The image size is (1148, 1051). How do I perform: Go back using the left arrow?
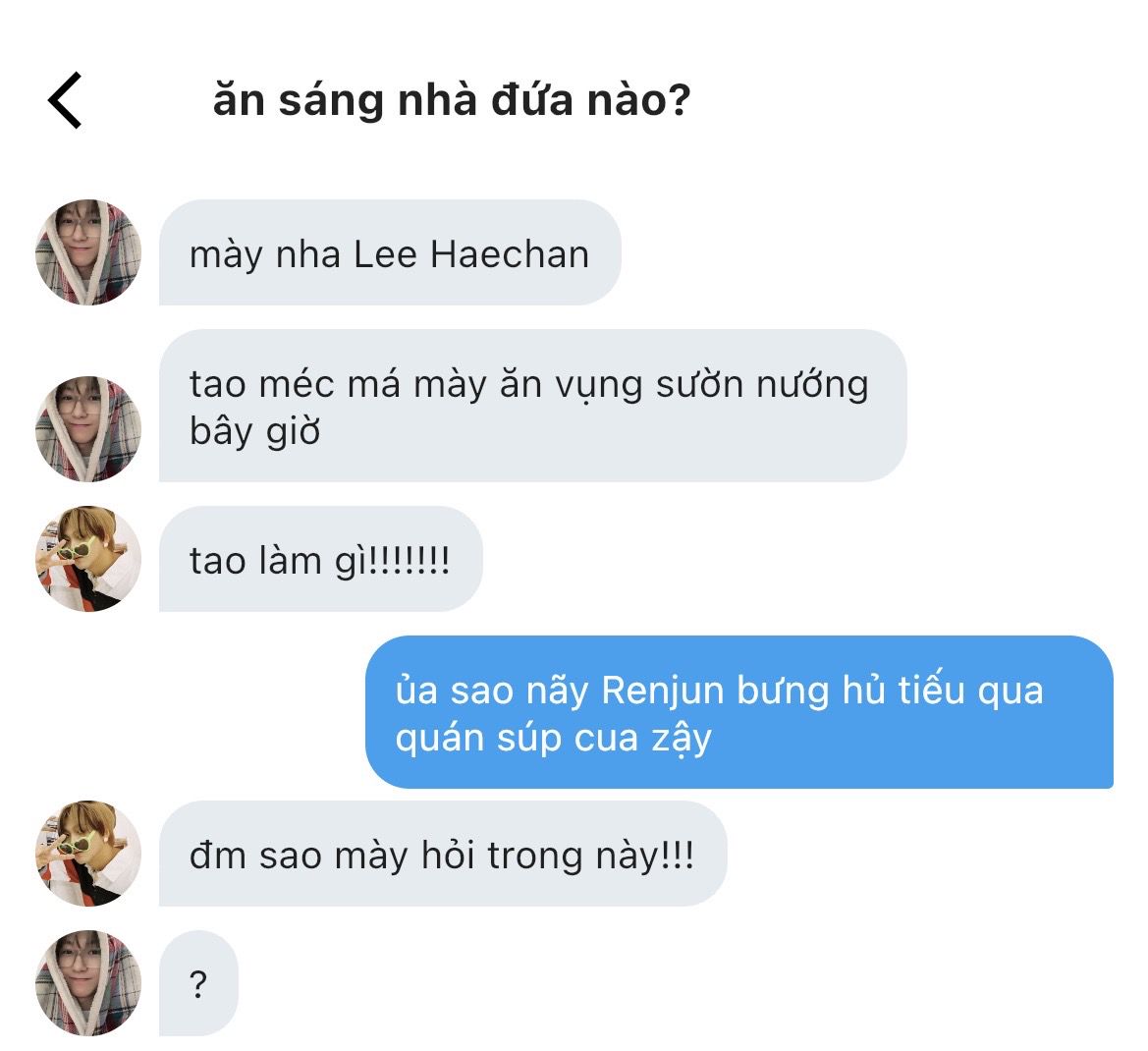coord(65,100)
